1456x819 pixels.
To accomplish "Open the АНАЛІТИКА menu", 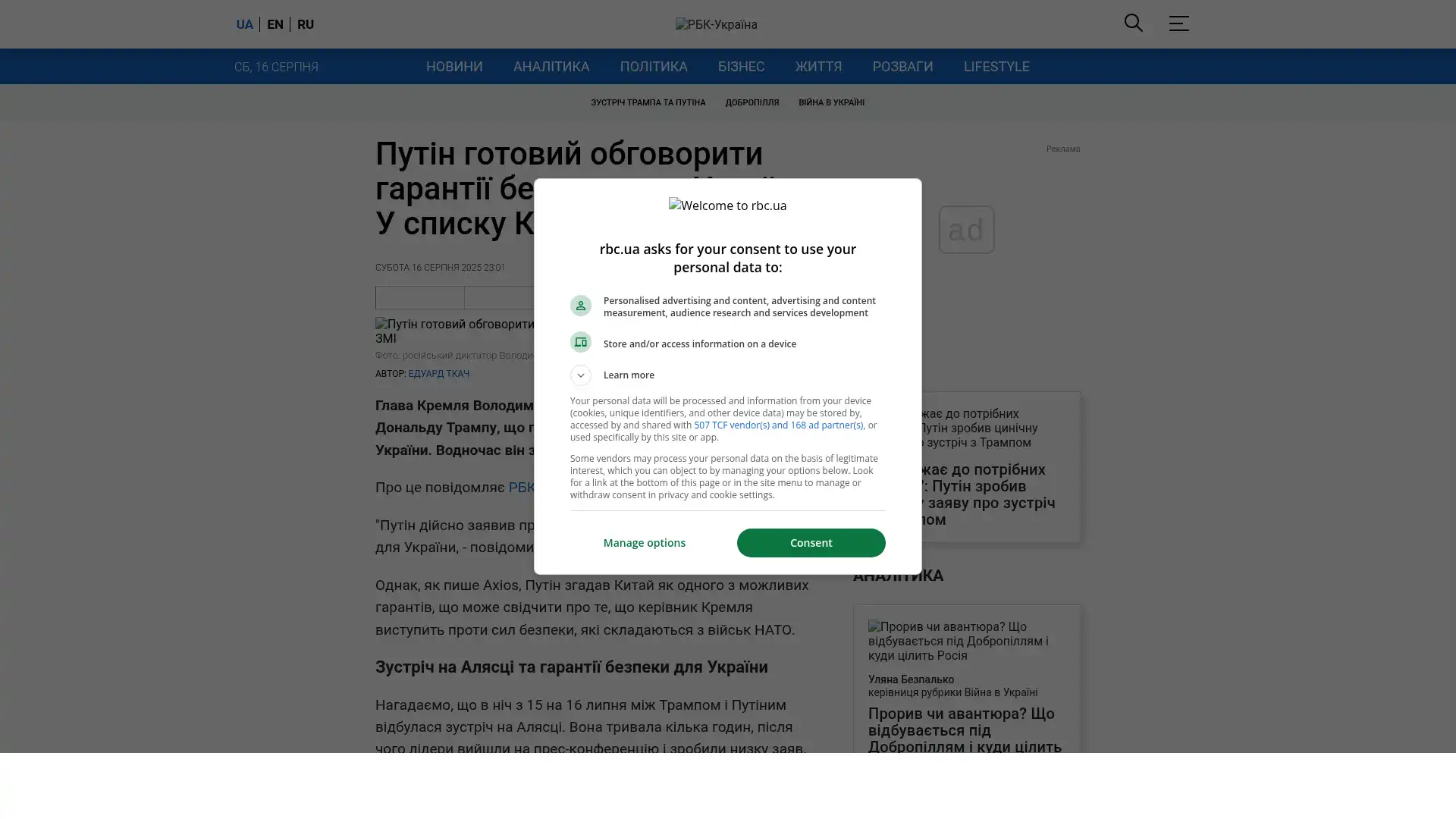I will (x=551, y=67).
